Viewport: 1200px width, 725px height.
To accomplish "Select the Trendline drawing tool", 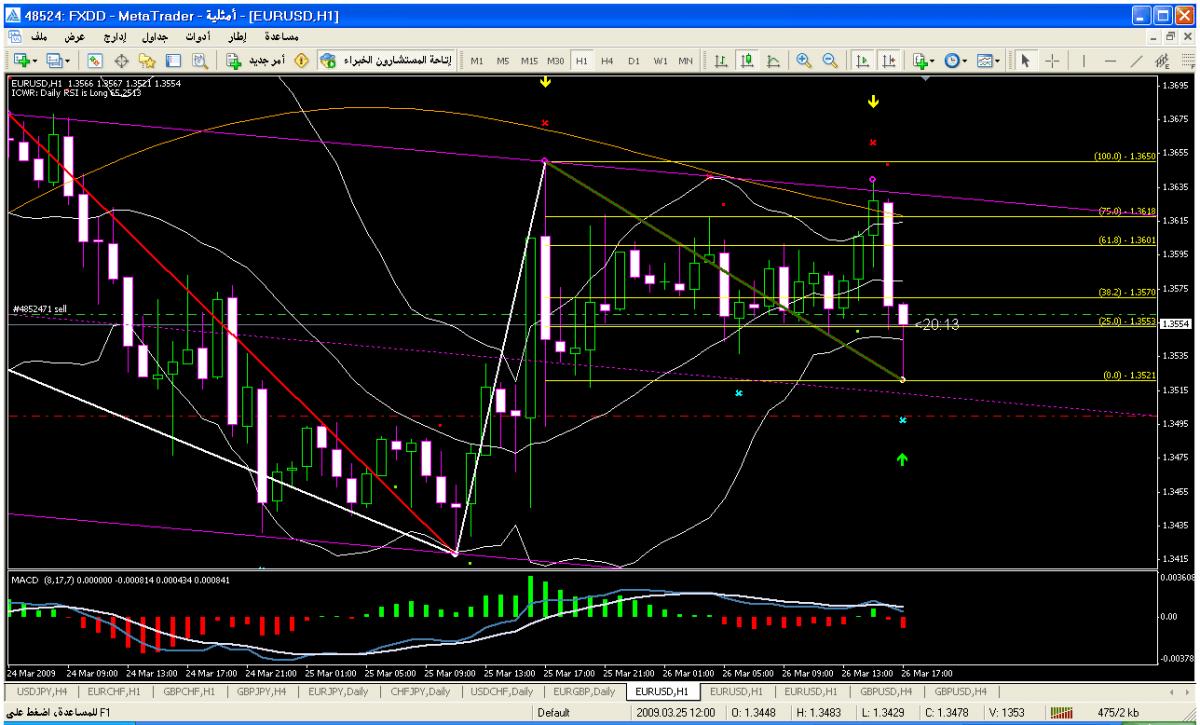I will coord(1136,60).
